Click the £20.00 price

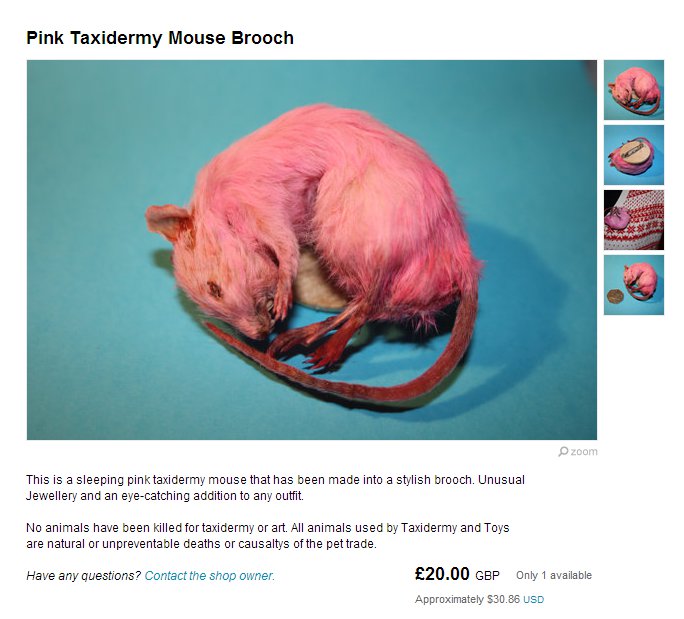tap(442, 574)
